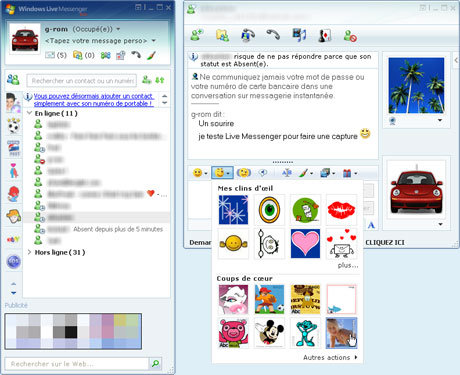
Task: Open the screen capture dropdown in chat toolbar
Action: pos(327,173)
